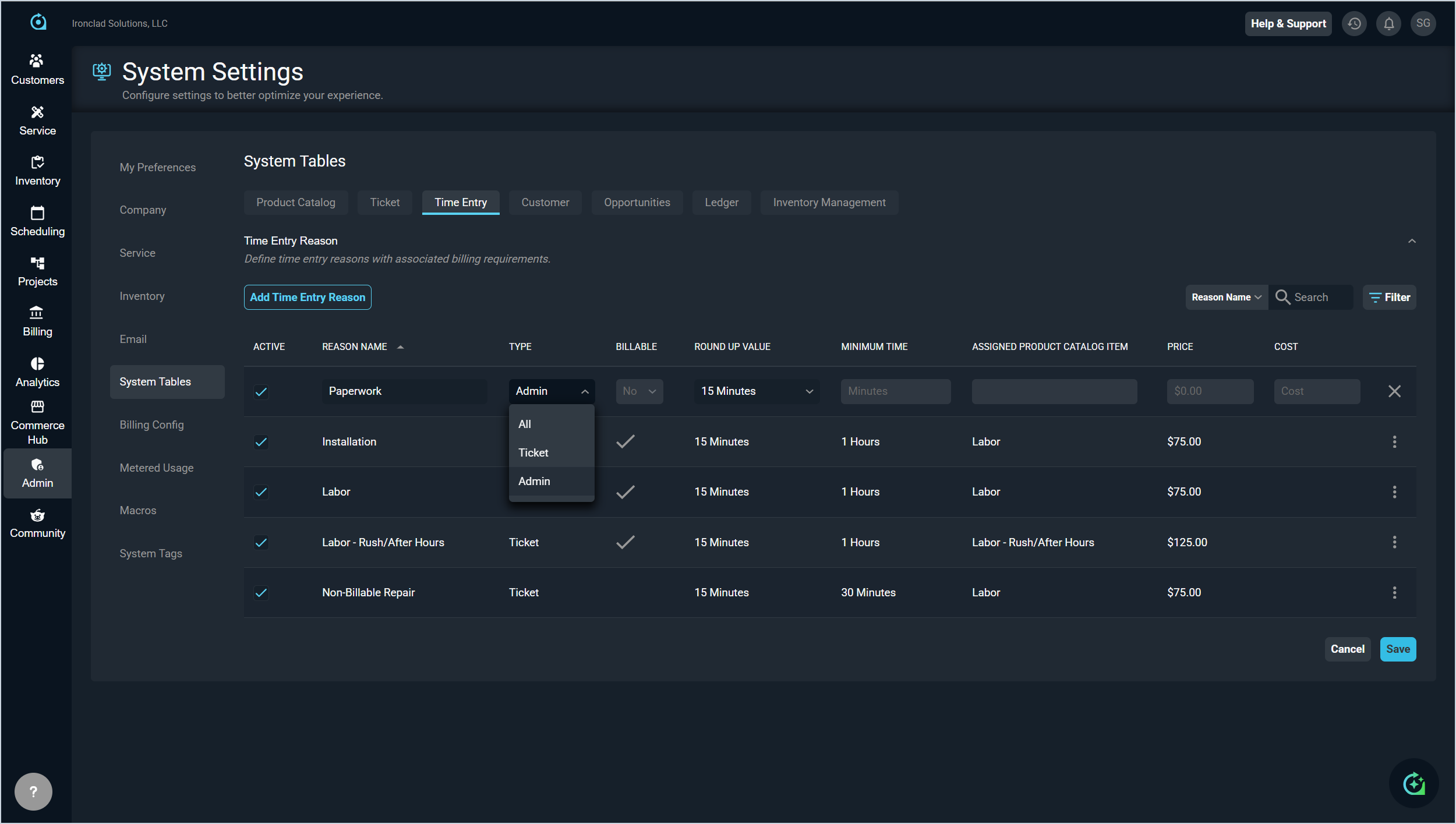Image resolution: width=1456 pixels, height=824 pixels.
Task: Click the Minimum Time minutes field
Action: click(x=895, y=391)
